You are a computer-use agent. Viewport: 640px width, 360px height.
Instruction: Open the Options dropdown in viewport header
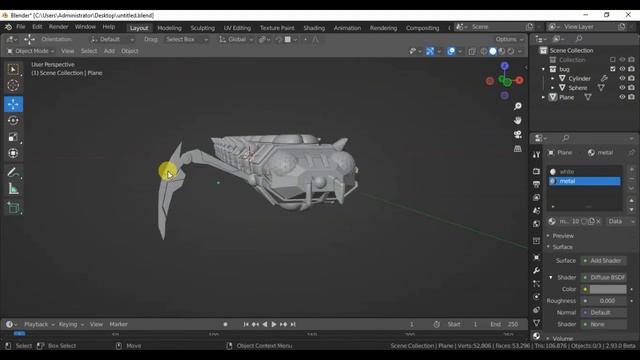coord(509,40)
